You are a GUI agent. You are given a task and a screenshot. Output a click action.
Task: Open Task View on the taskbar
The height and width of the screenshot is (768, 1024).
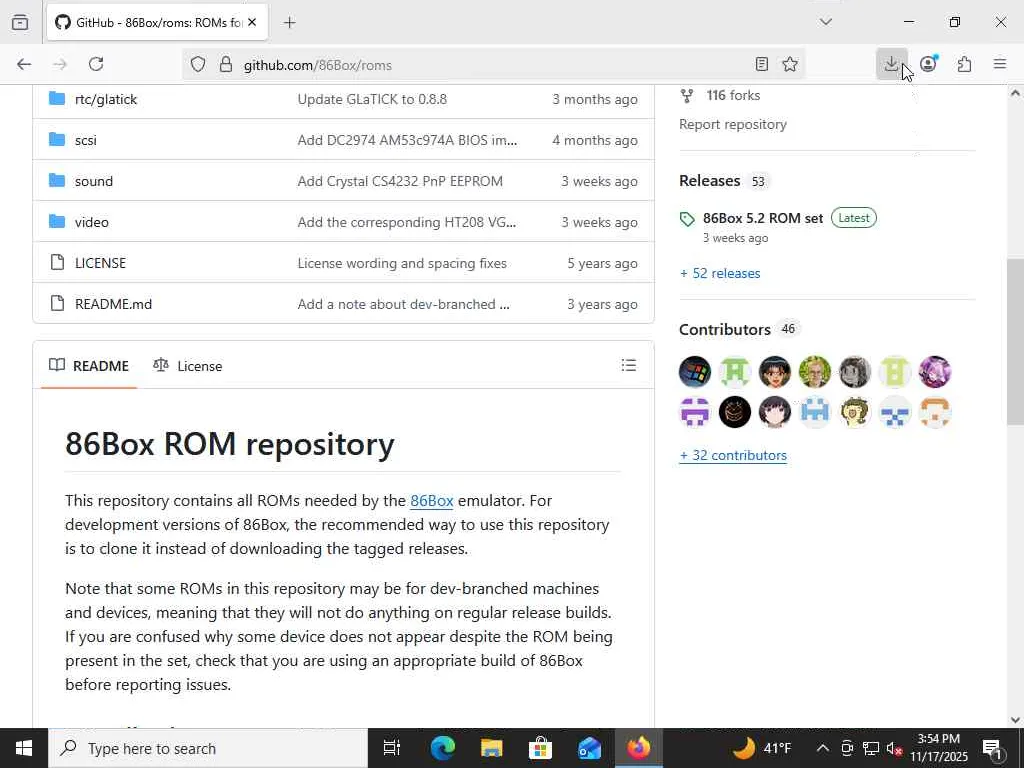392,748
